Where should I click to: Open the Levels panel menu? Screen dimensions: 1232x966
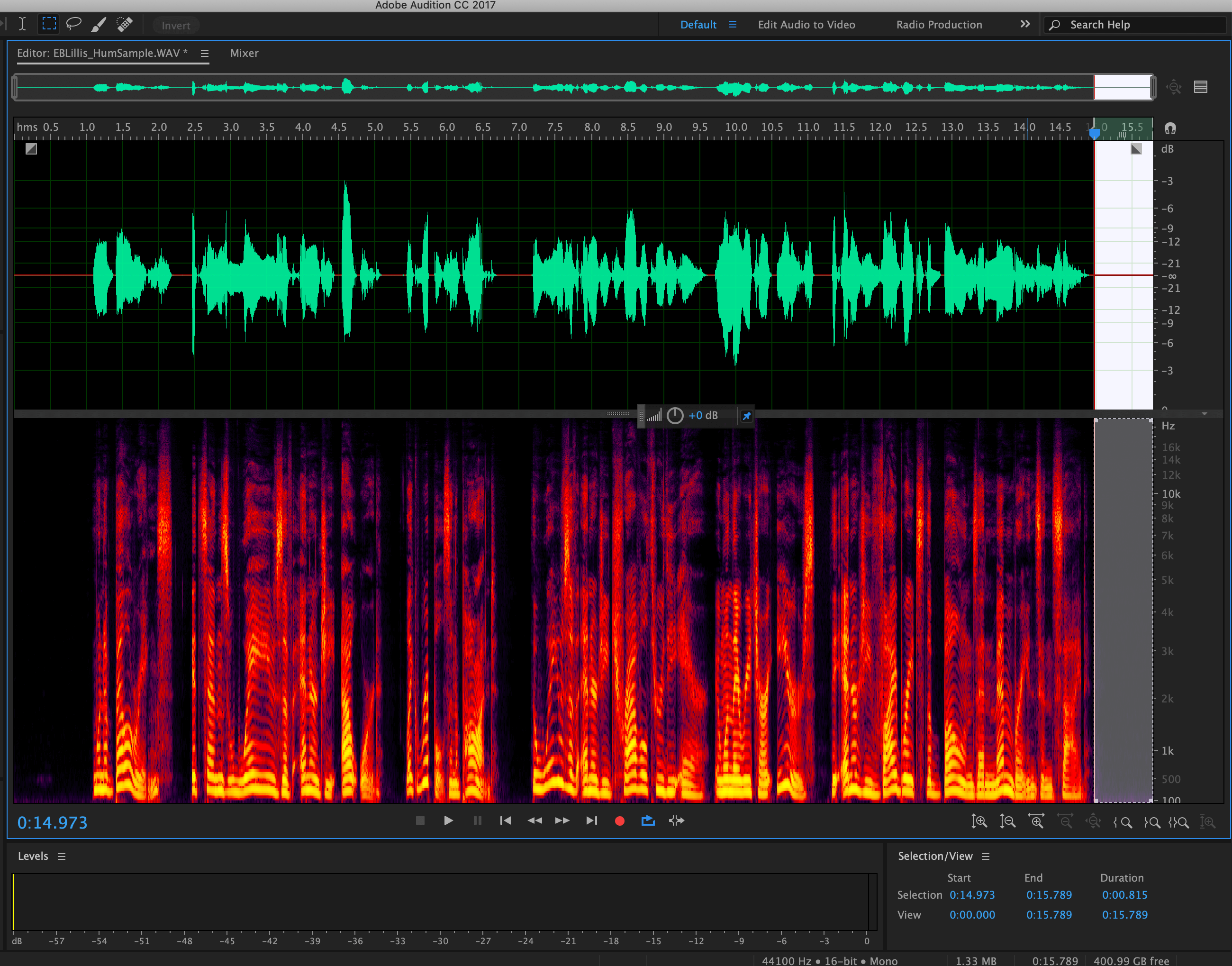click(62, 857)
